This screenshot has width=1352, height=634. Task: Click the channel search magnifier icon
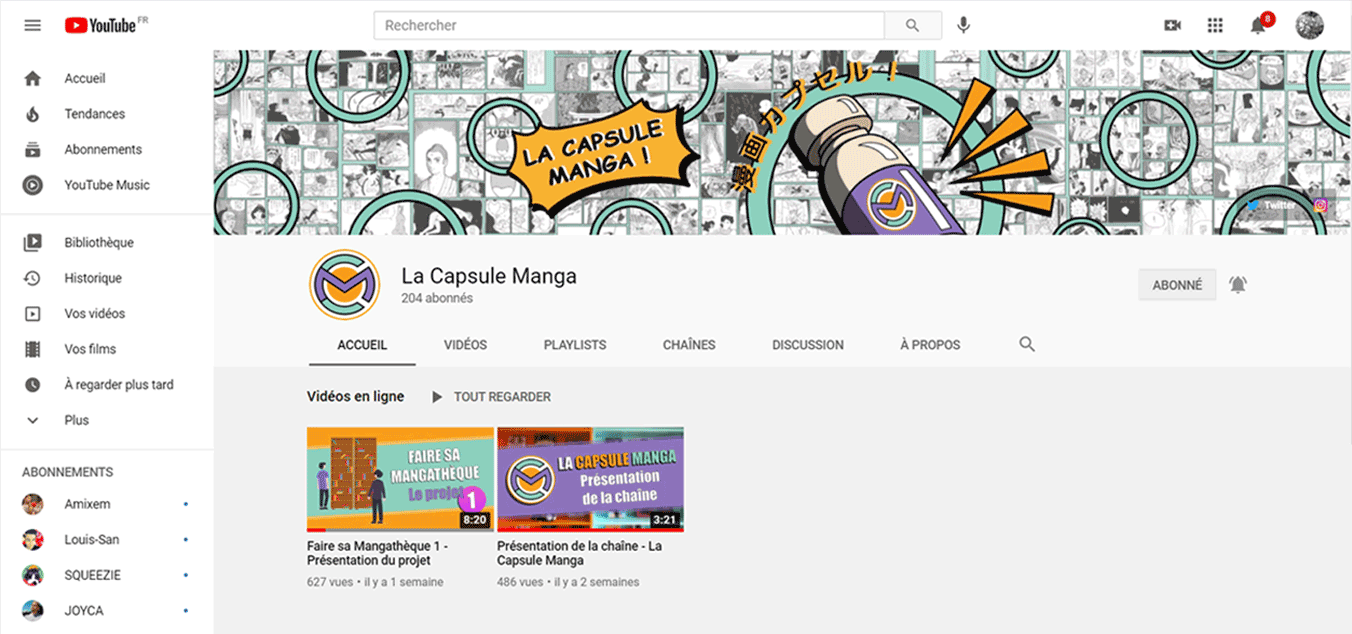(1027, 344)
